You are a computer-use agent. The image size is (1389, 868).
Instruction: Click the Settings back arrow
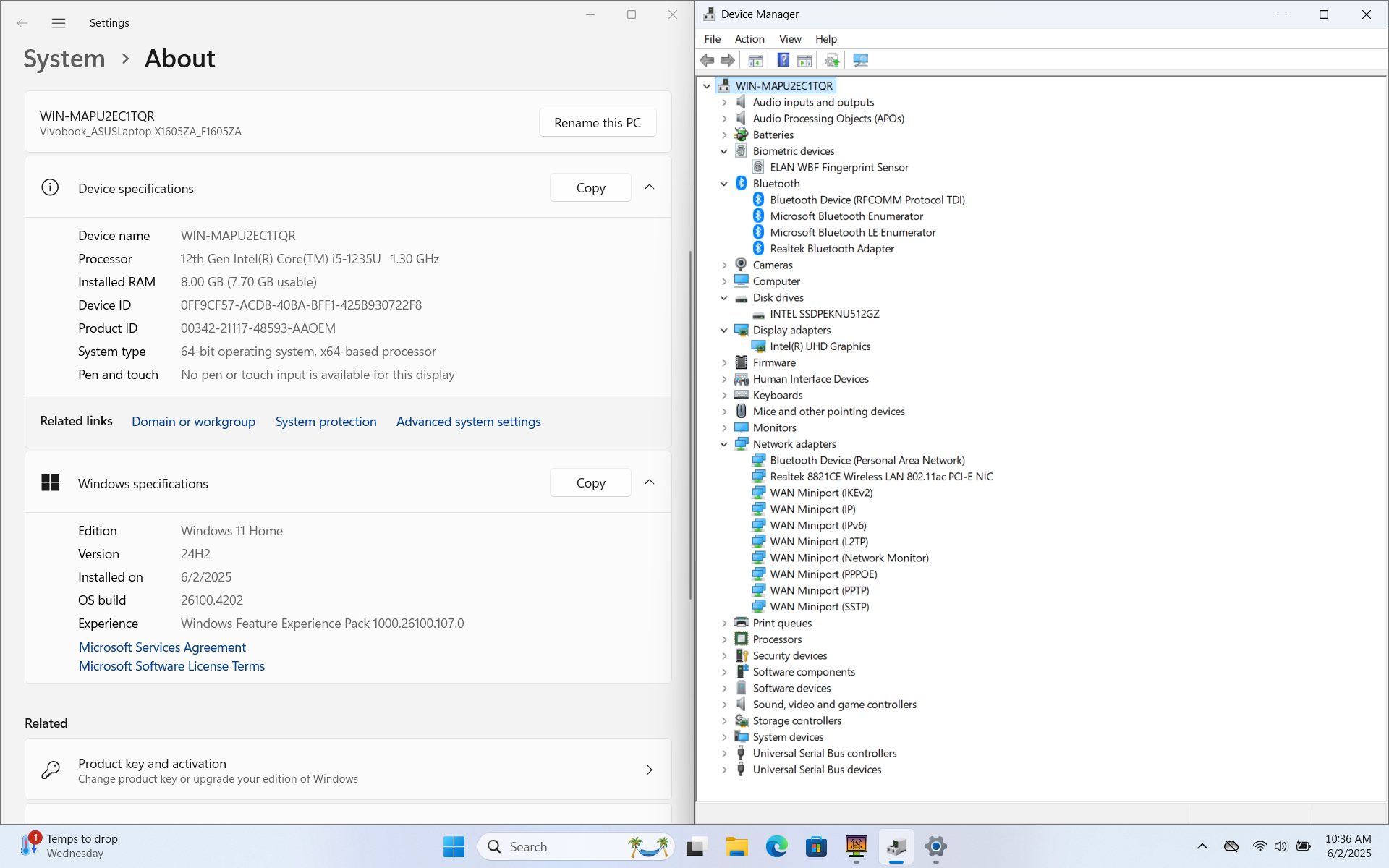pyautogui.click(x=22, y=23)
